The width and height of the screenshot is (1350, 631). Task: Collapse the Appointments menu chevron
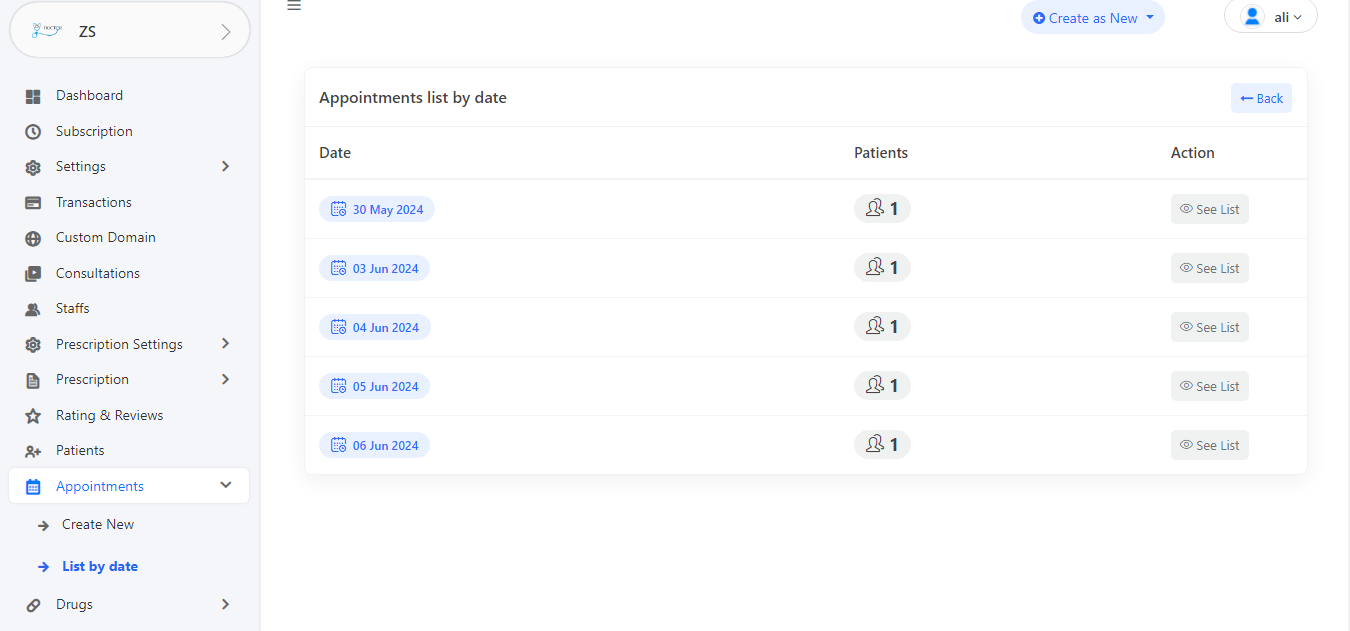[225, 485]
